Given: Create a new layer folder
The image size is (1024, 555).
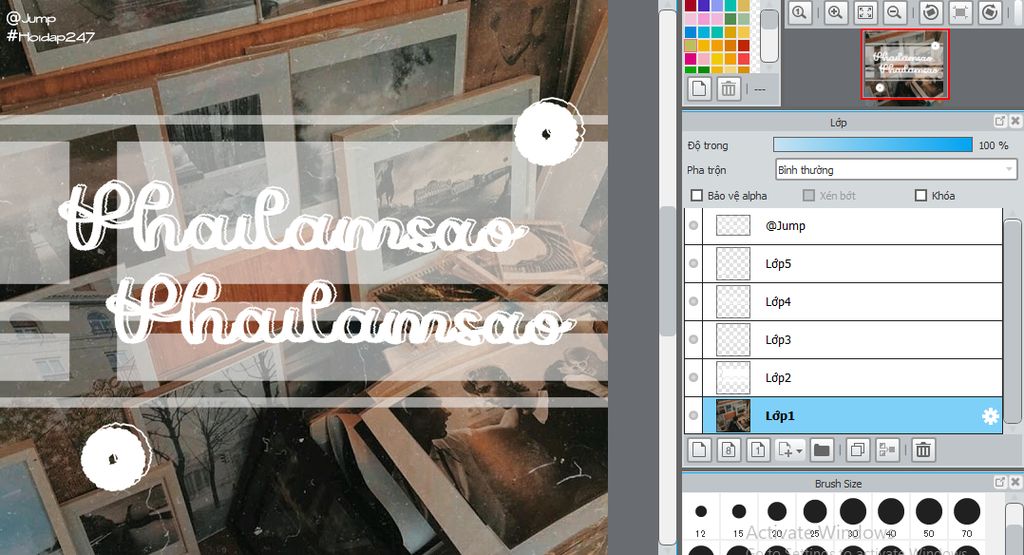Looking at the screenshot, I should click(821, 450).
